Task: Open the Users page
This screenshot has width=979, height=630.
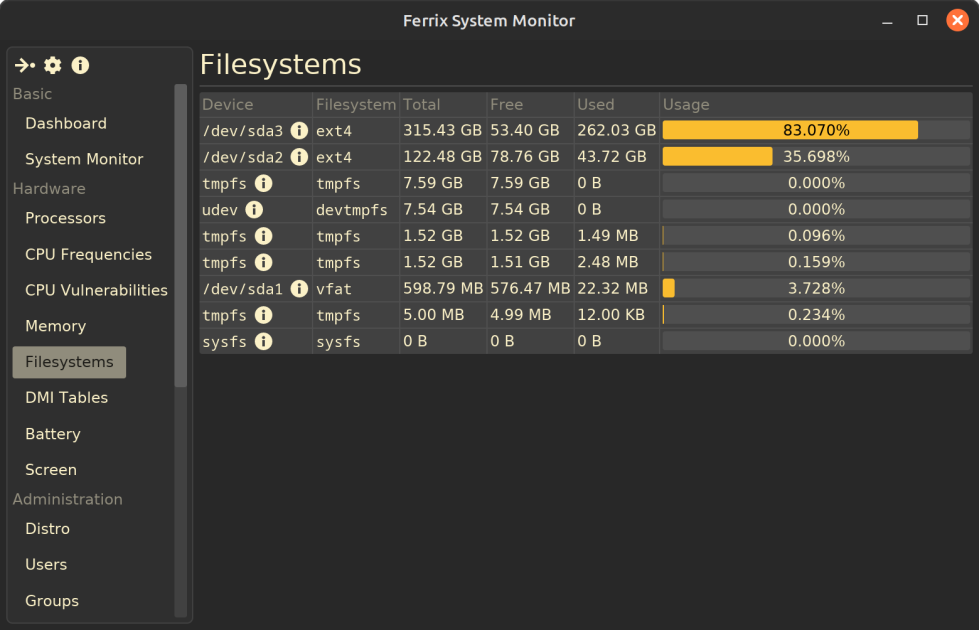Action: pos(46,564)
